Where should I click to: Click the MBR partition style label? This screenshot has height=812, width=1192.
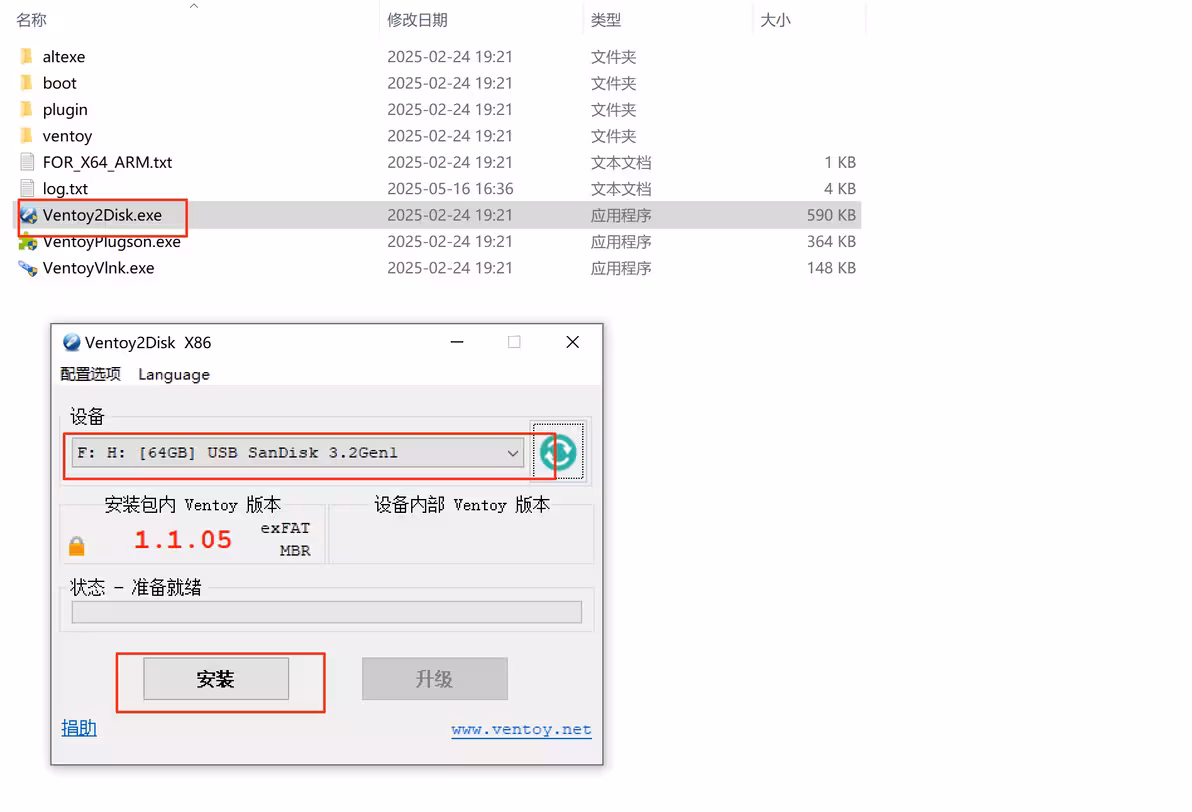pyautogui.click(x=295, y=550)
